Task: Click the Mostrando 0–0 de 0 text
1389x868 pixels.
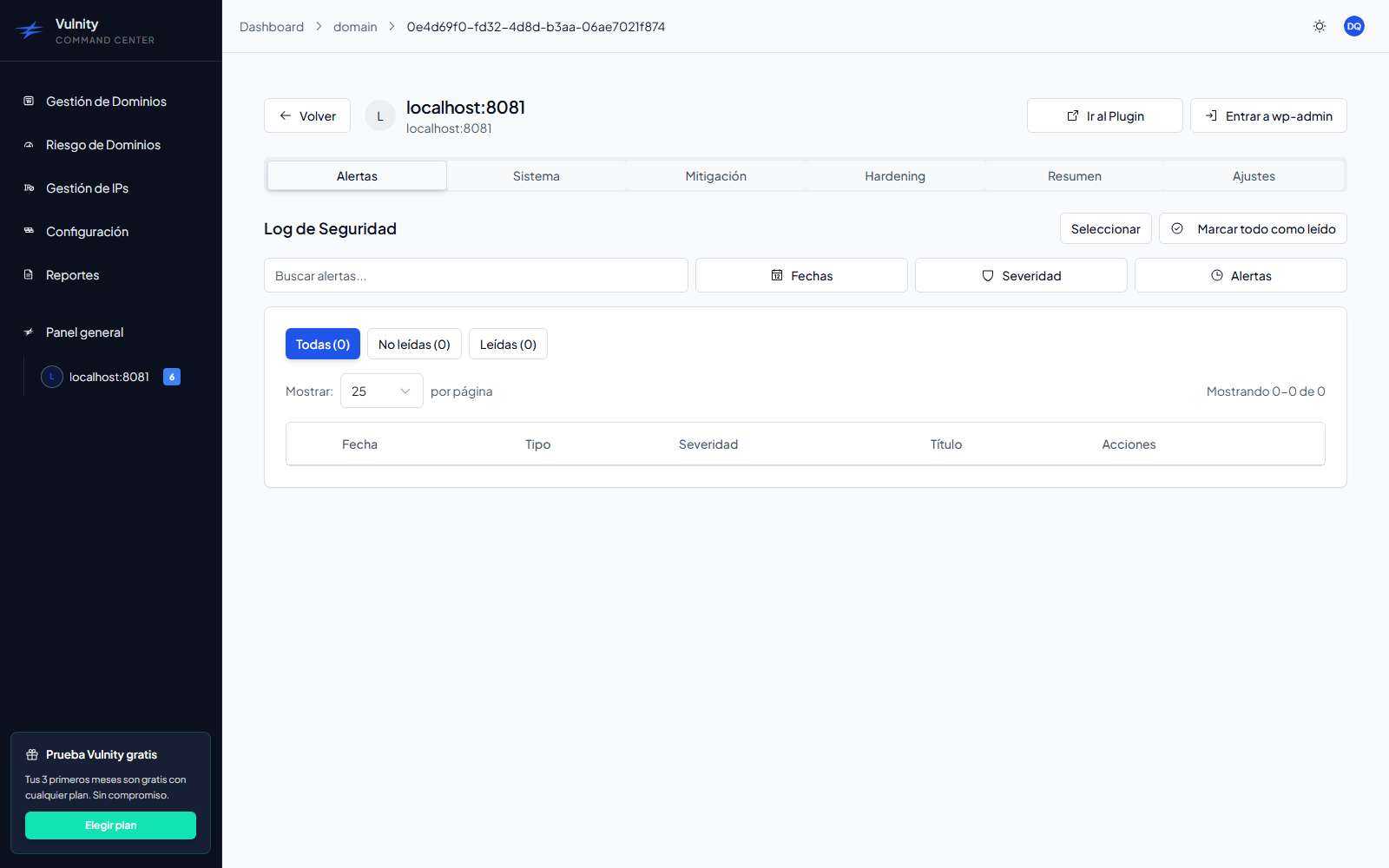Action: click(x=1266, y=391)
